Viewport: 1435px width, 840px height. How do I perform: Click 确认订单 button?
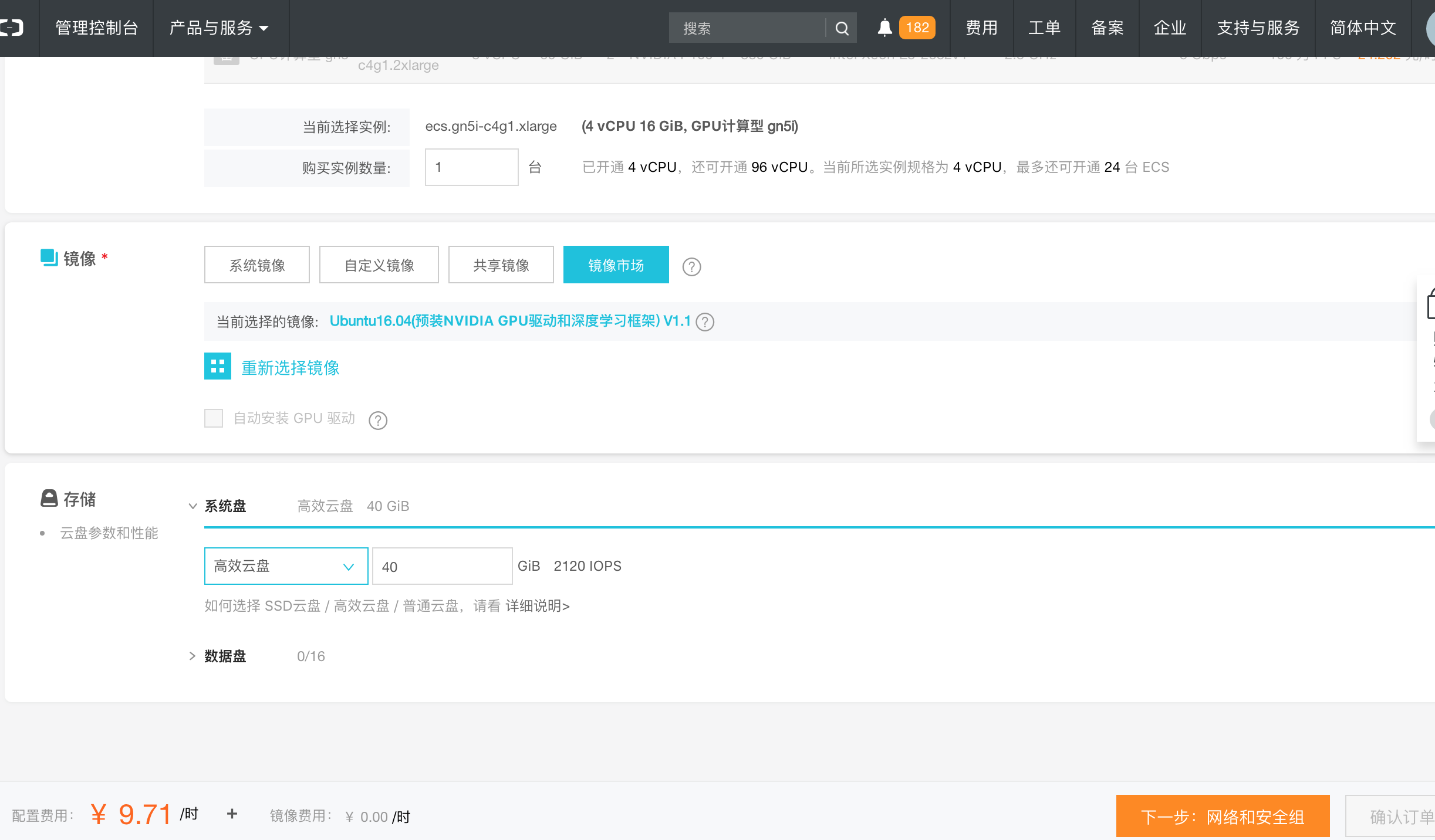pyautogui.click(x=1390, y=816)
